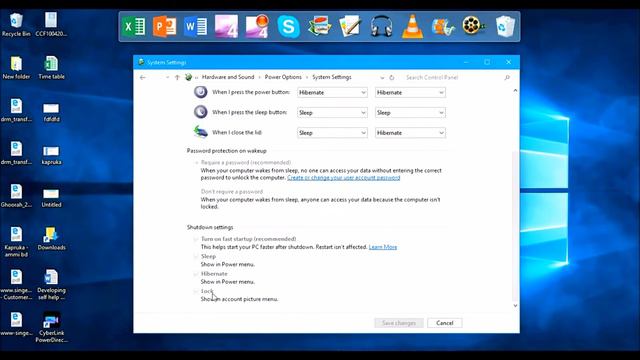640x360 pixels.
Task: Open the notepad with pencil dock icon
Action: pos(350,27)
